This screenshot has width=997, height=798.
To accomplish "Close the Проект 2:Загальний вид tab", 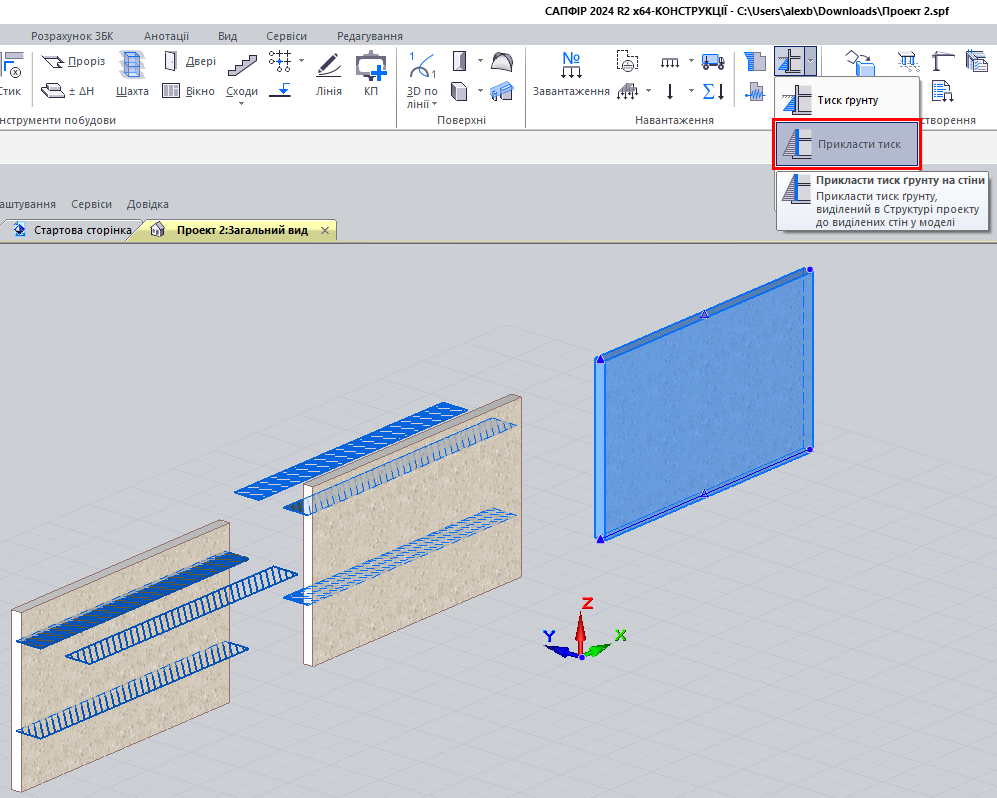I will (324, 230).
